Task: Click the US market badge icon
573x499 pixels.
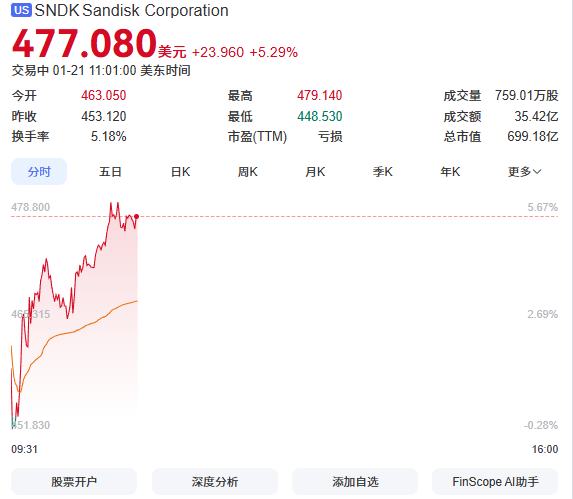Action: (21, 10)
